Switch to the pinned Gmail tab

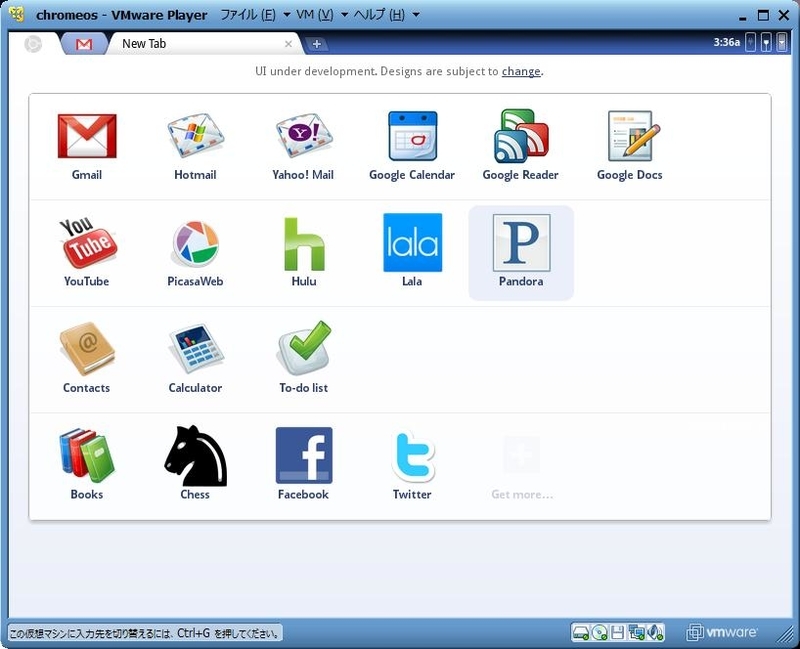(84, 44)
